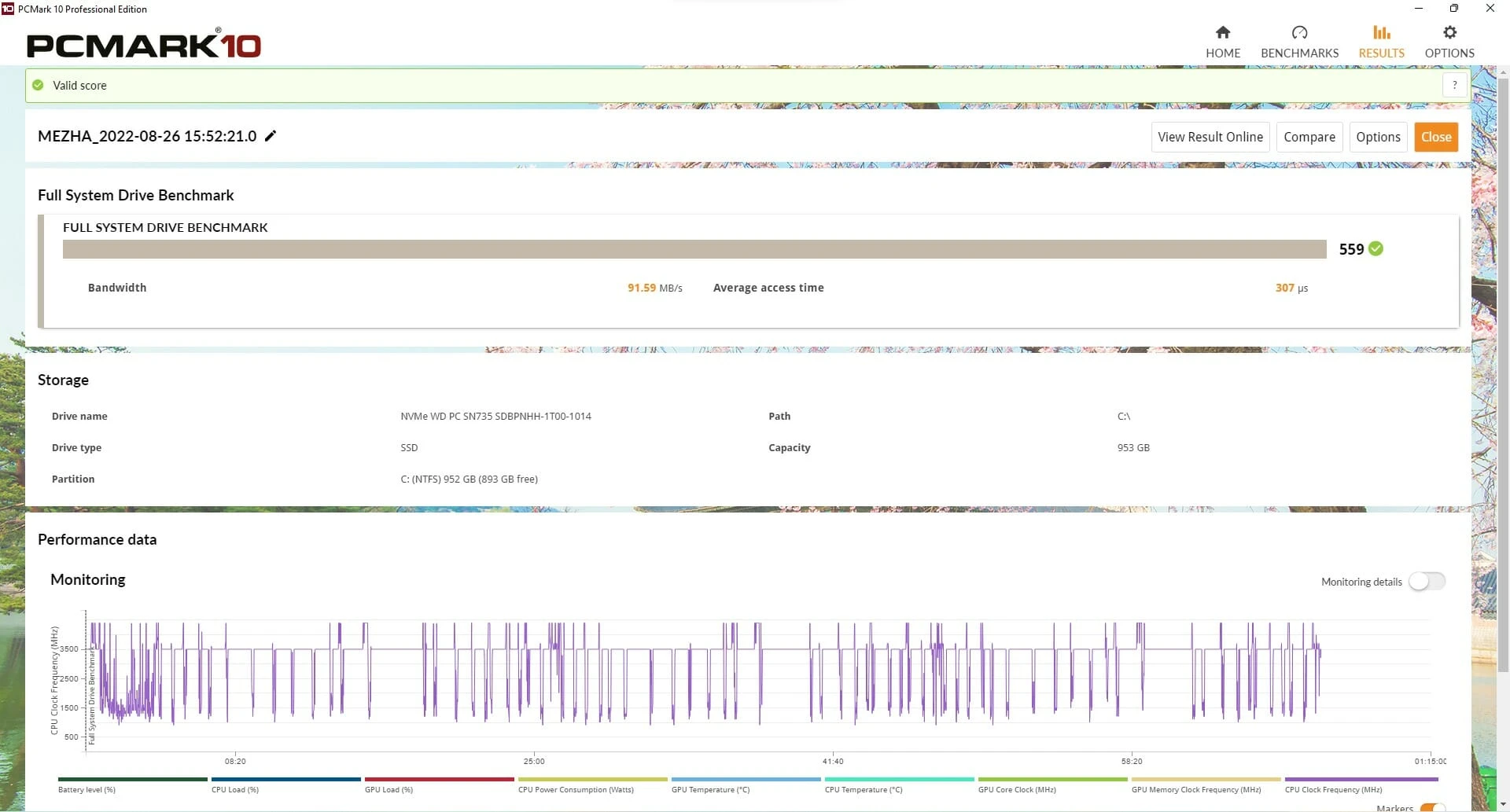Click the orange Close button
The image size is (1510, 812).
coord(1436,137)
